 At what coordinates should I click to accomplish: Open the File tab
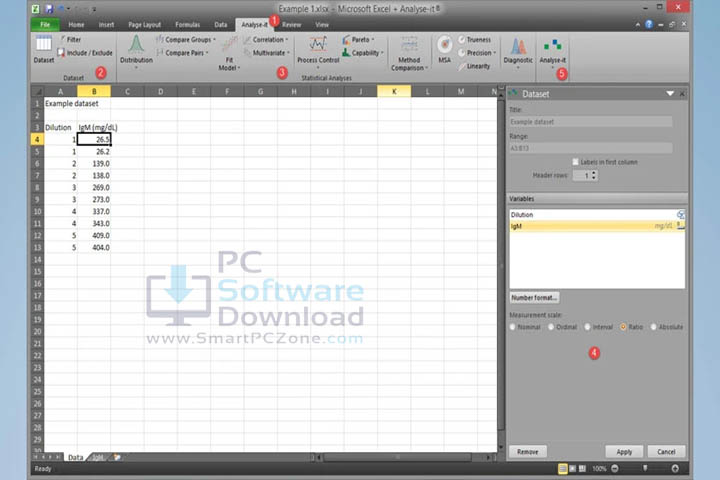click(x=45, y=25)
